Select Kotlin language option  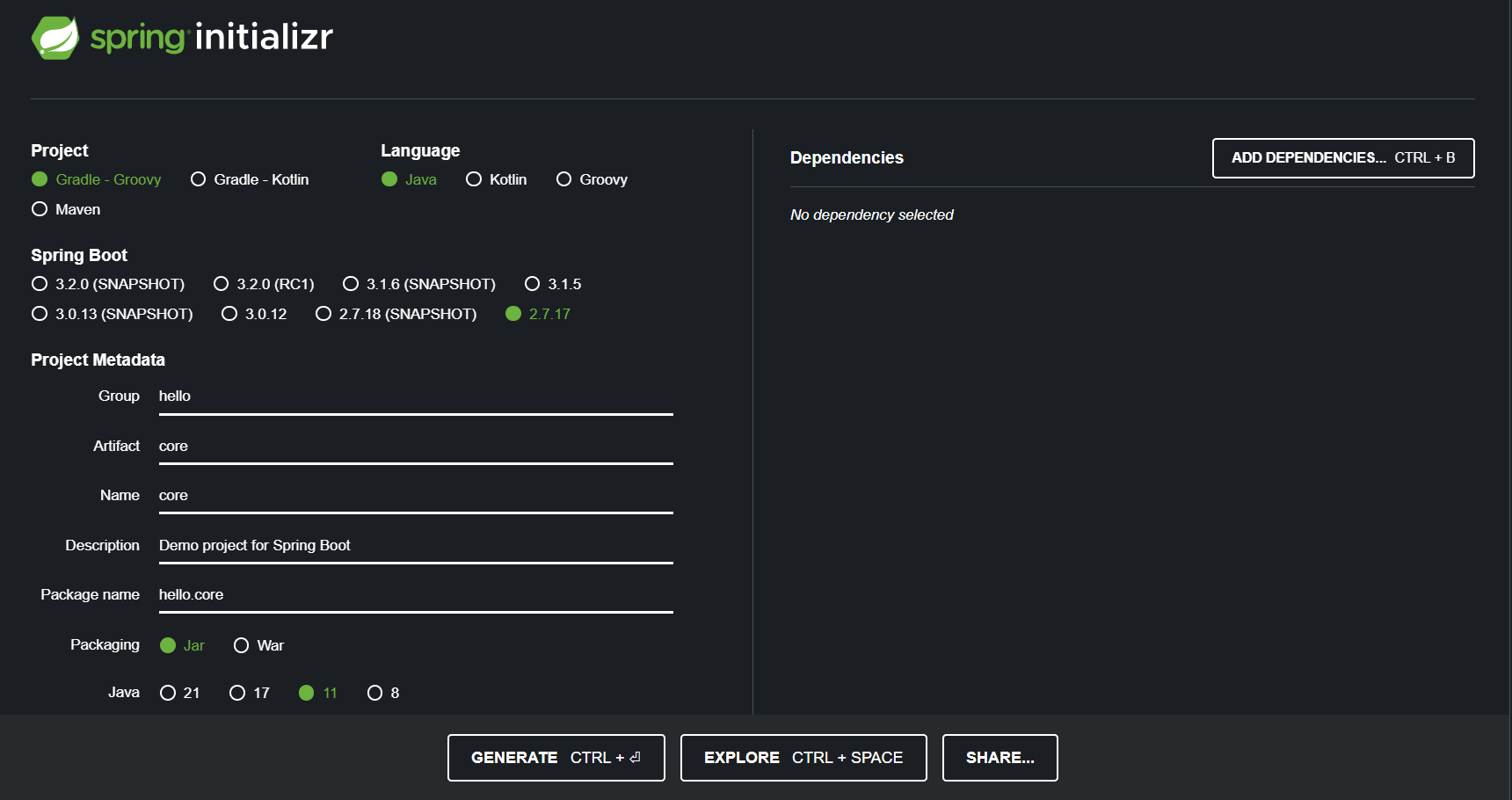coord(496,179)
